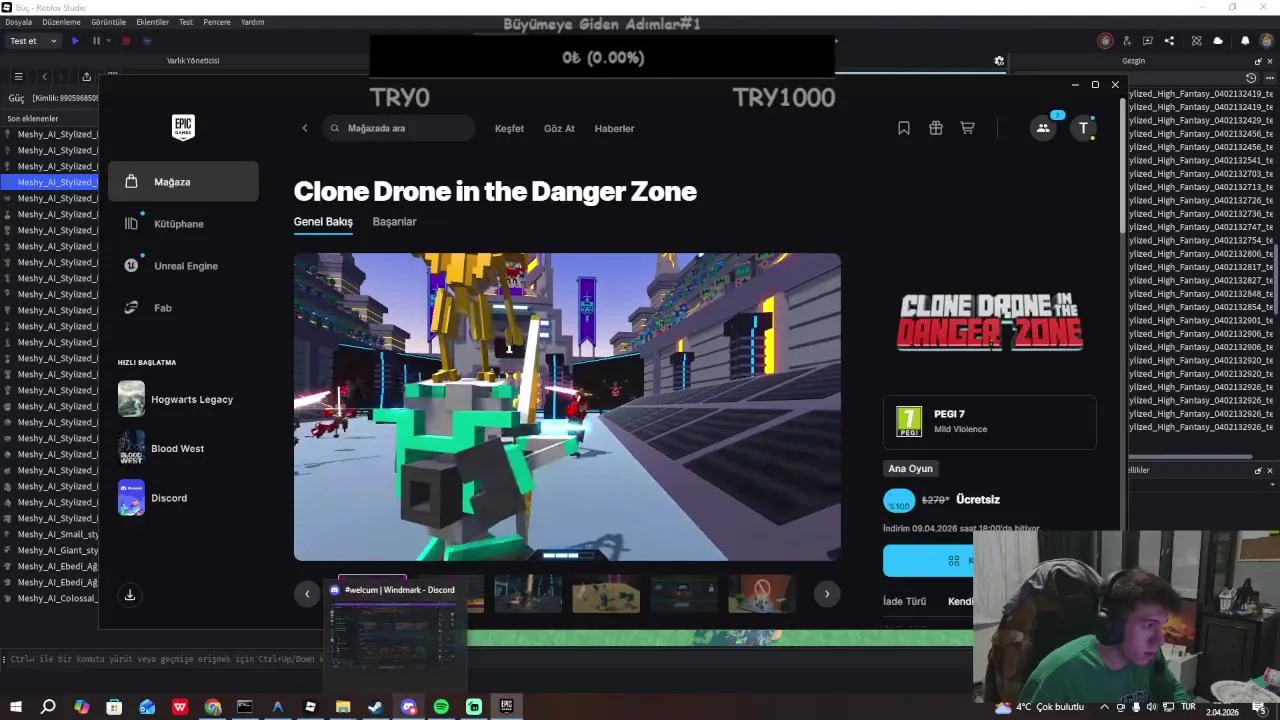Go to Unreal Engine section
Screen dimensions: 1280x720
coord(183,266)
